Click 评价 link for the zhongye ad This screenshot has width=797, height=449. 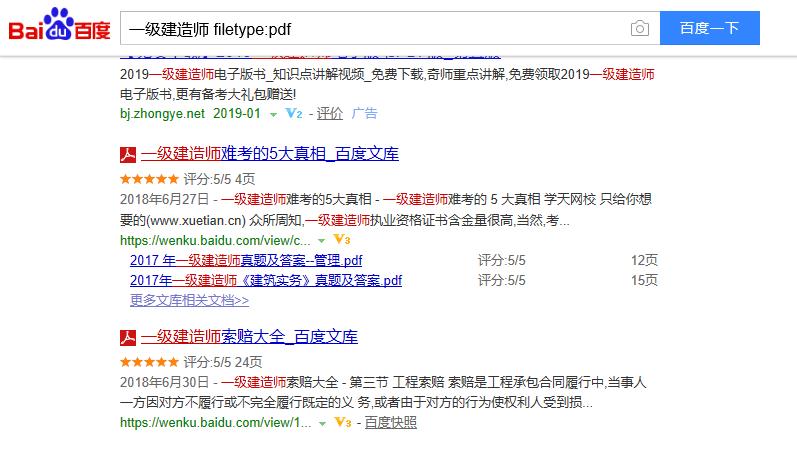click(x=330, y=113)
